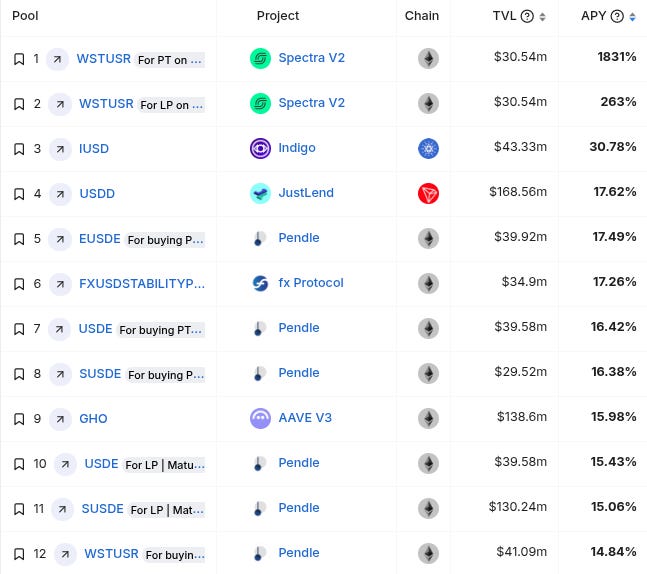Bookmark the IUSD pool
This screenshot has height=574, width=647.
coord(19,149)
